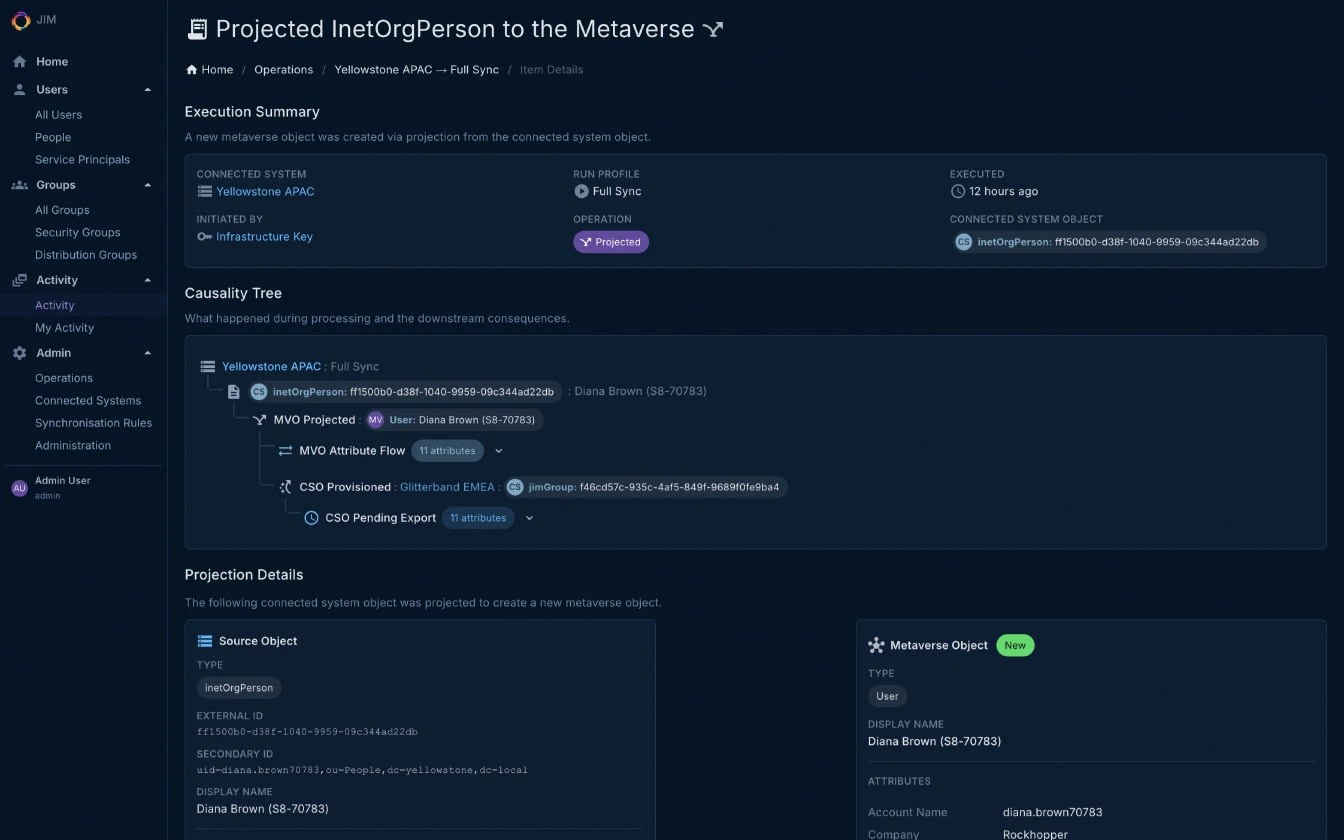Click the JIM logo icon

pos(20,20)
